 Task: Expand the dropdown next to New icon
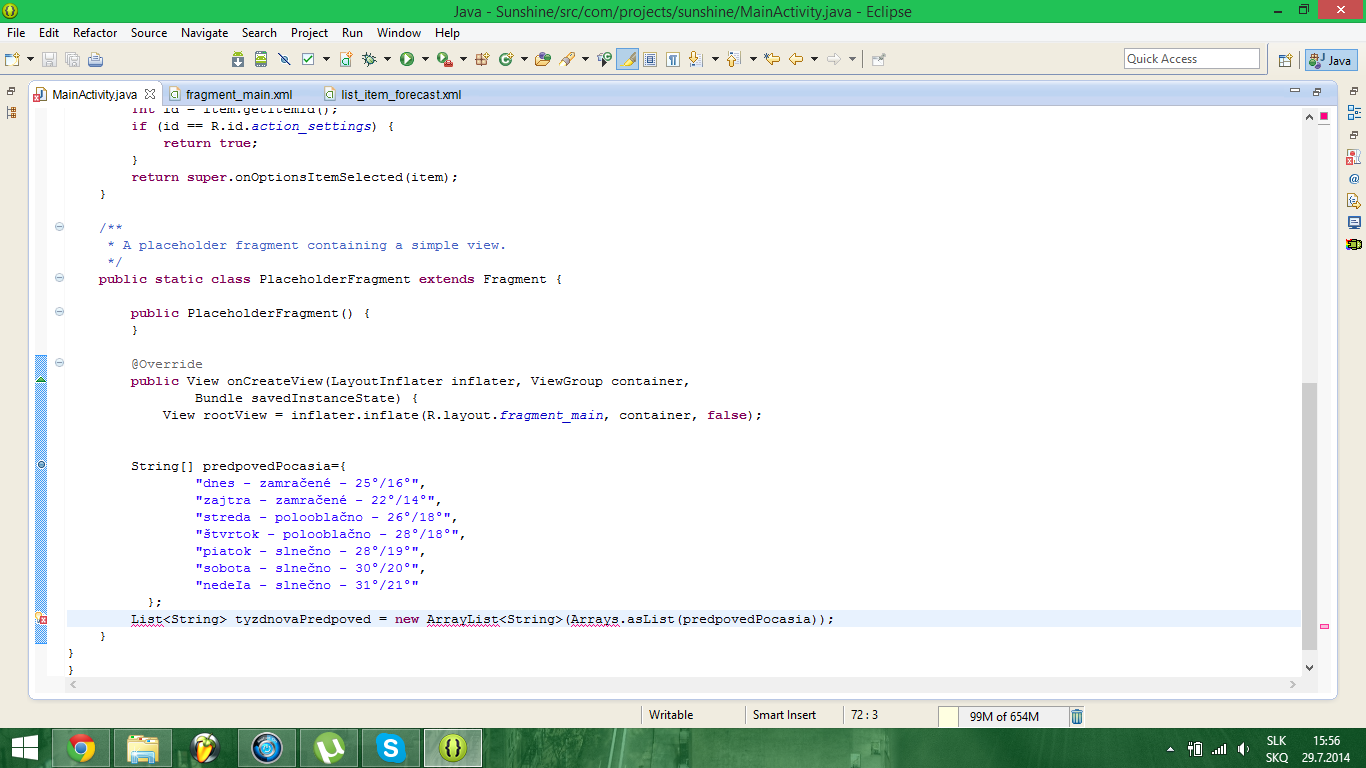pos(31,59)
